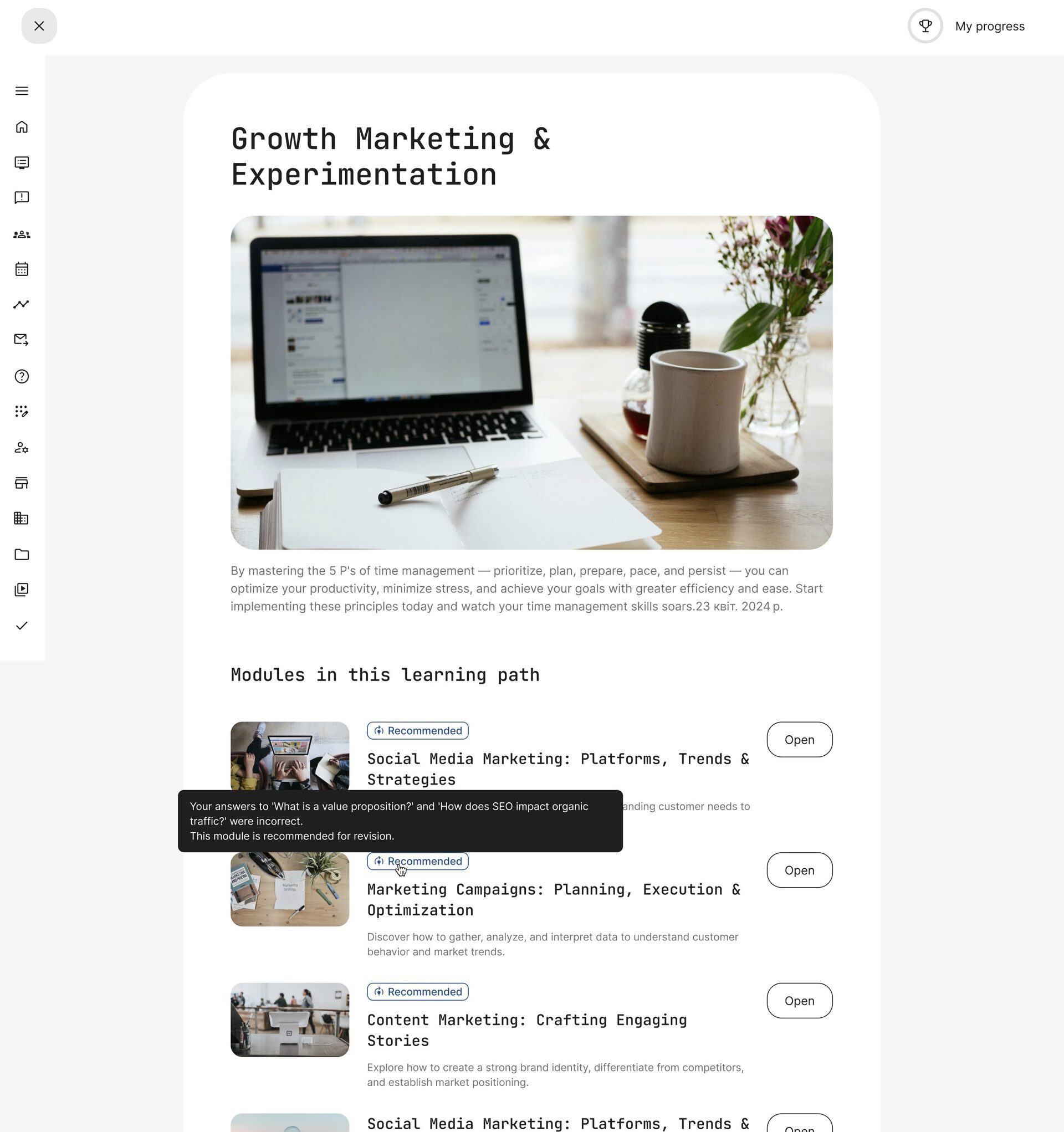Screen dimensions: 1064x1132
Task: Open the Social Media Marketing module
Action: 799,740
